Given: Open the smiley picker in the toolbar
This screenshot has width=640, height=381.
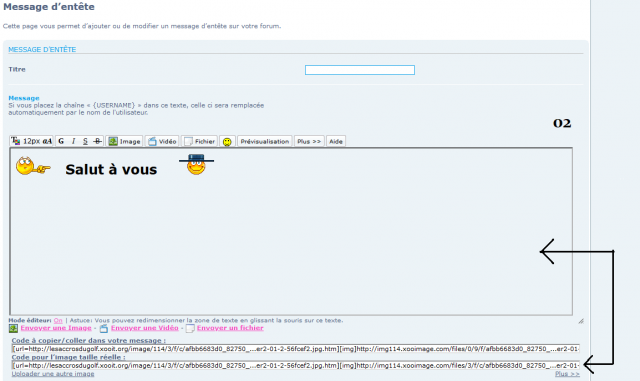Looking at the screenshot, I should [x=227, y=141].
